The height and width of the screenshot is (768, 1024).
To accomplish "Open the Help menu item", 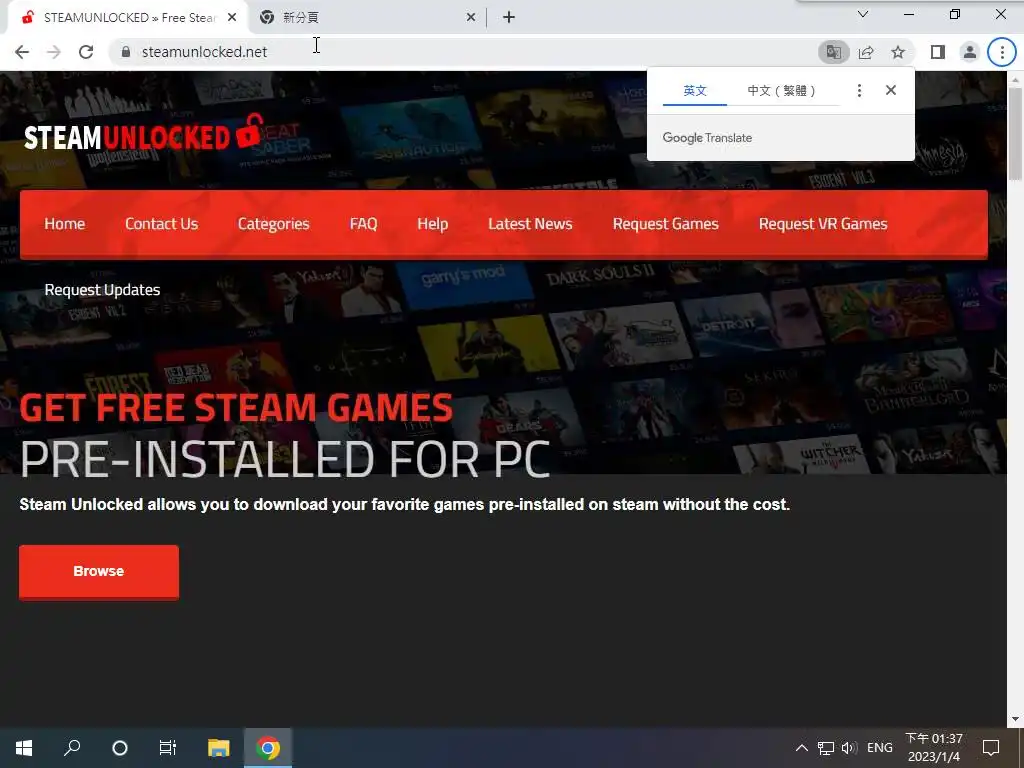I will [432, 224].
